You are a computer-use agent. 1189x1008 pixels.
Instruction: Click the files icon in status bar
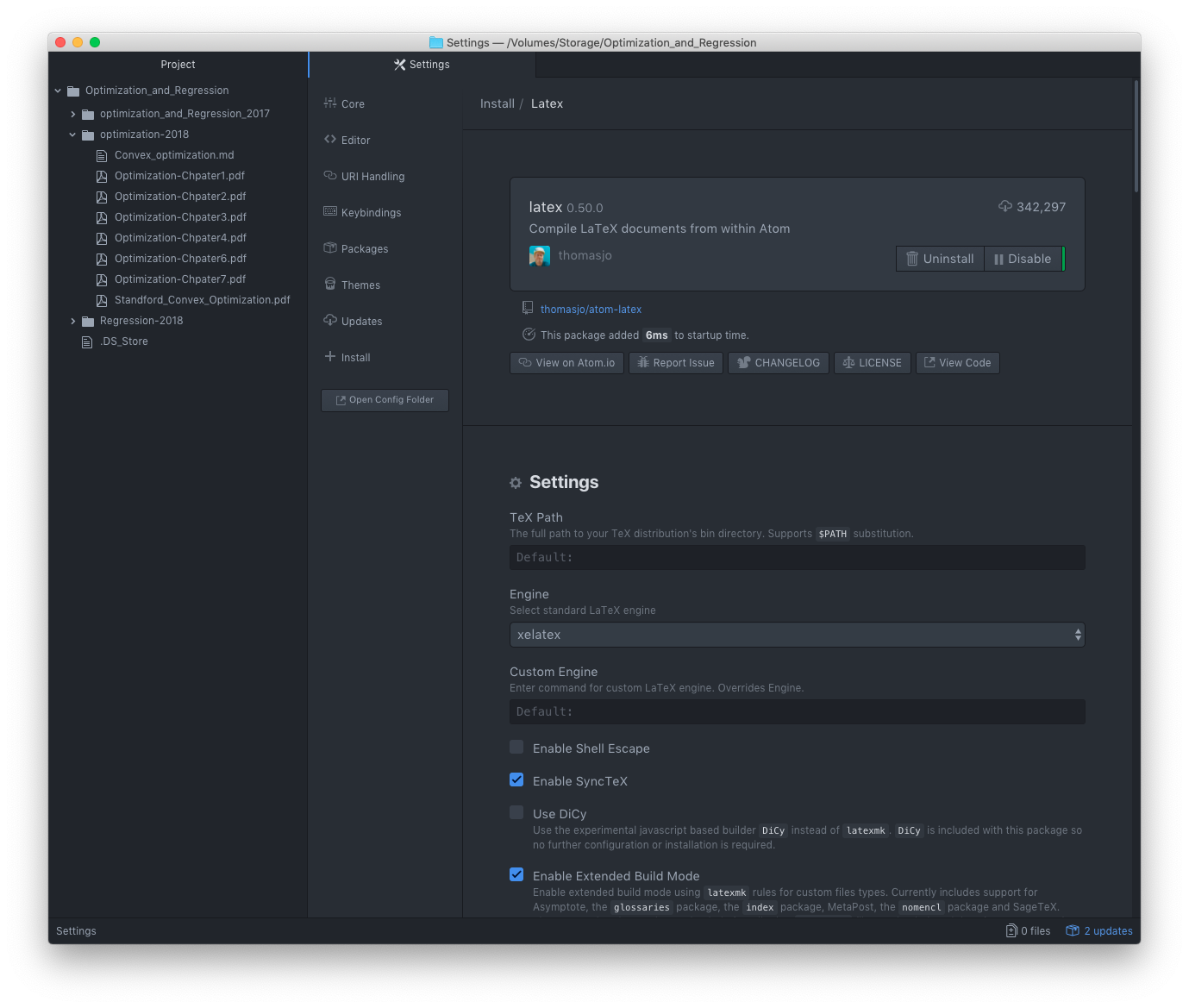[1011, 931]
